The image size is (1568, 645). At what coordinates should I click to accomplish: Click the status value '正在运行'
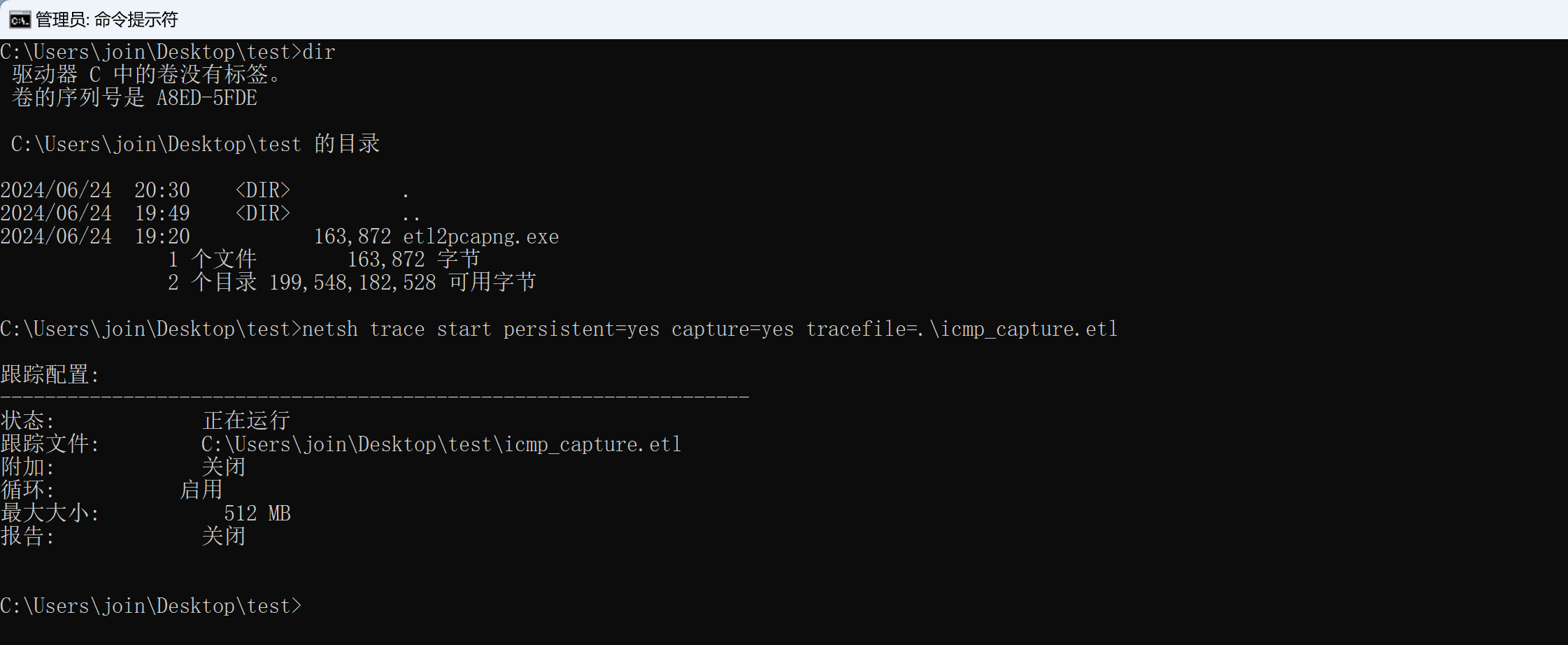(x=246, y=420)
